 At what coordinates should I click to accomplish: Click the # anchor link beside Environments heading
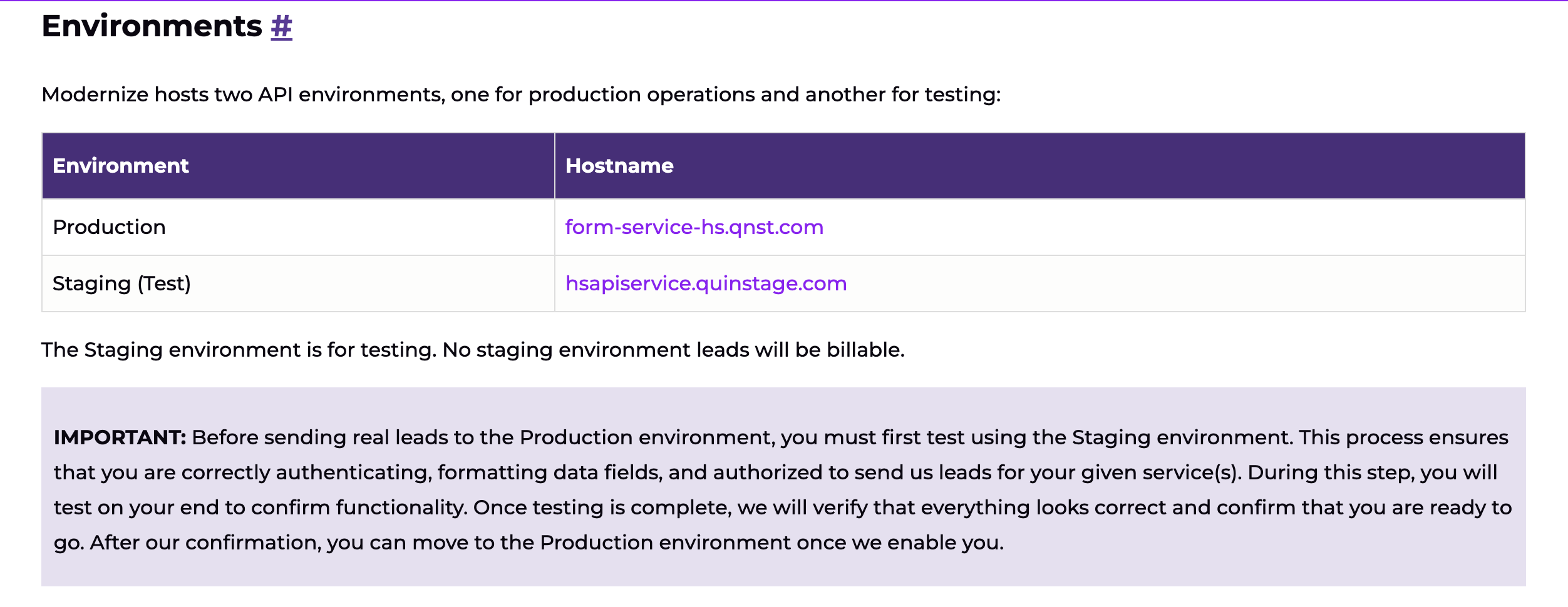click(x=281, y=27)
